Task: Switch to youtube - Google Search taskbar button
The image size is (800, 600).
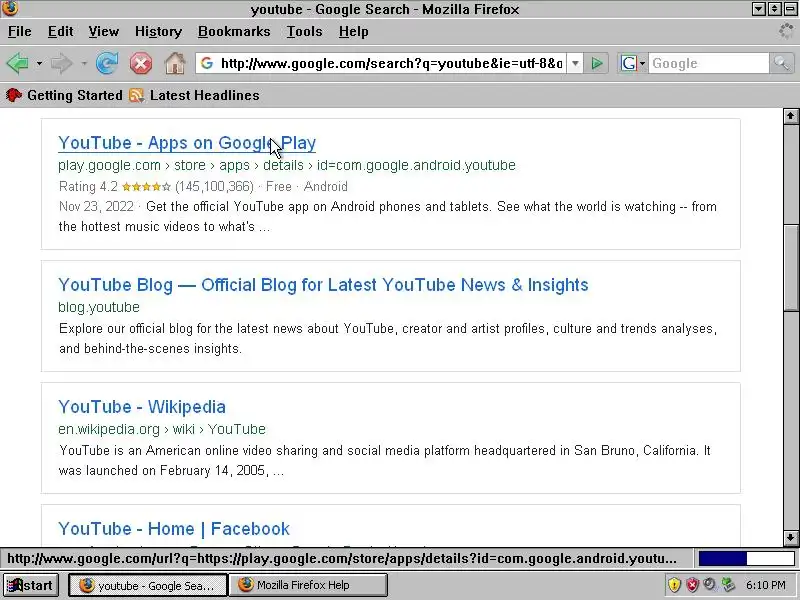Action: click(147, 585)
